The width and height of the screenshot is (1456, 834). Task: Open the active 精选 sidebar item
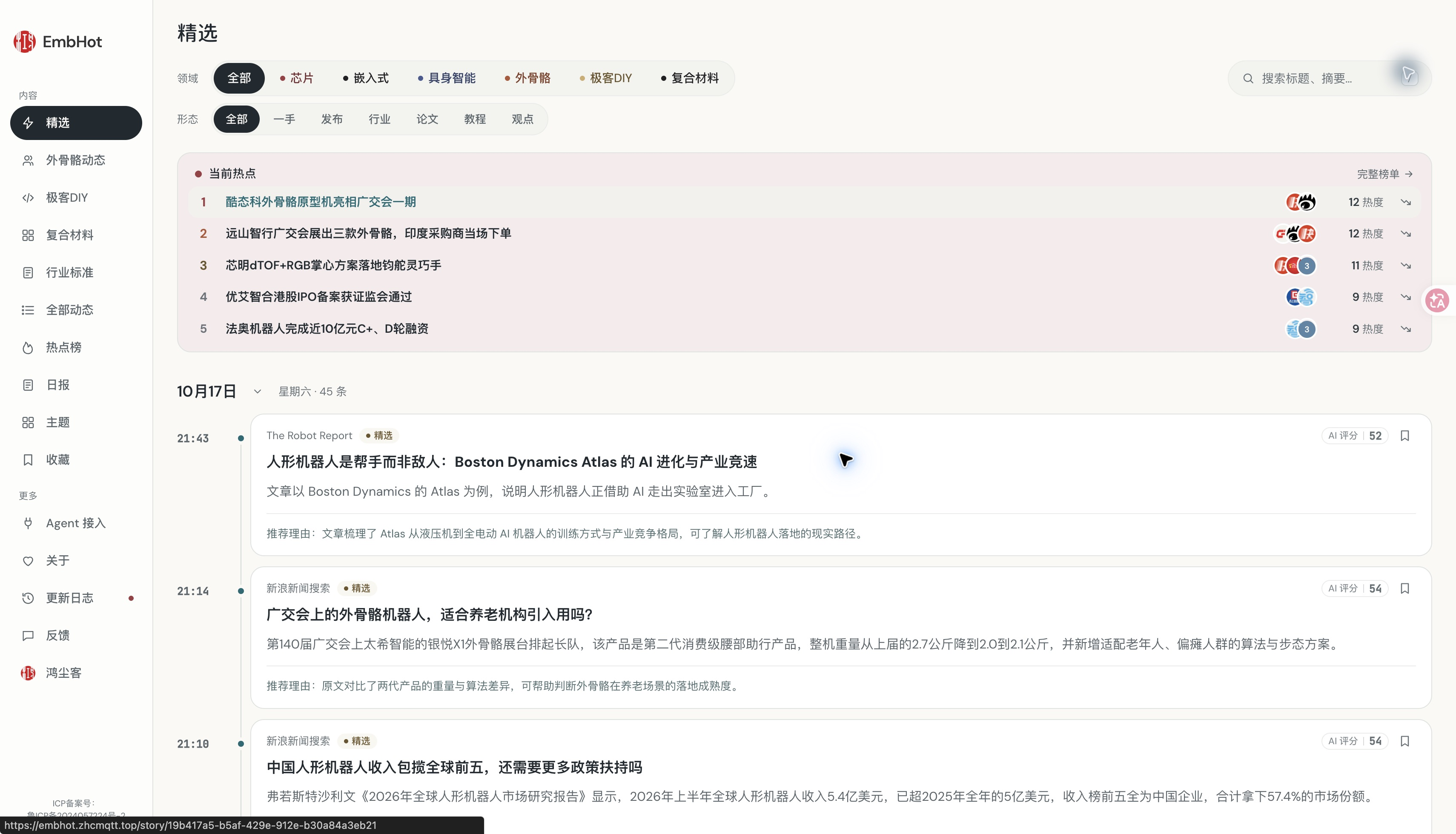76,123
